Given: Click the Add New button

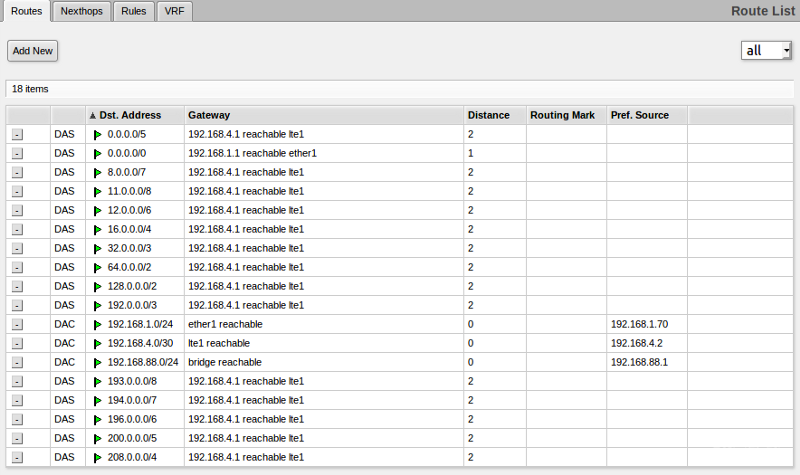Looking at the screenshot, I should point(33,51).
